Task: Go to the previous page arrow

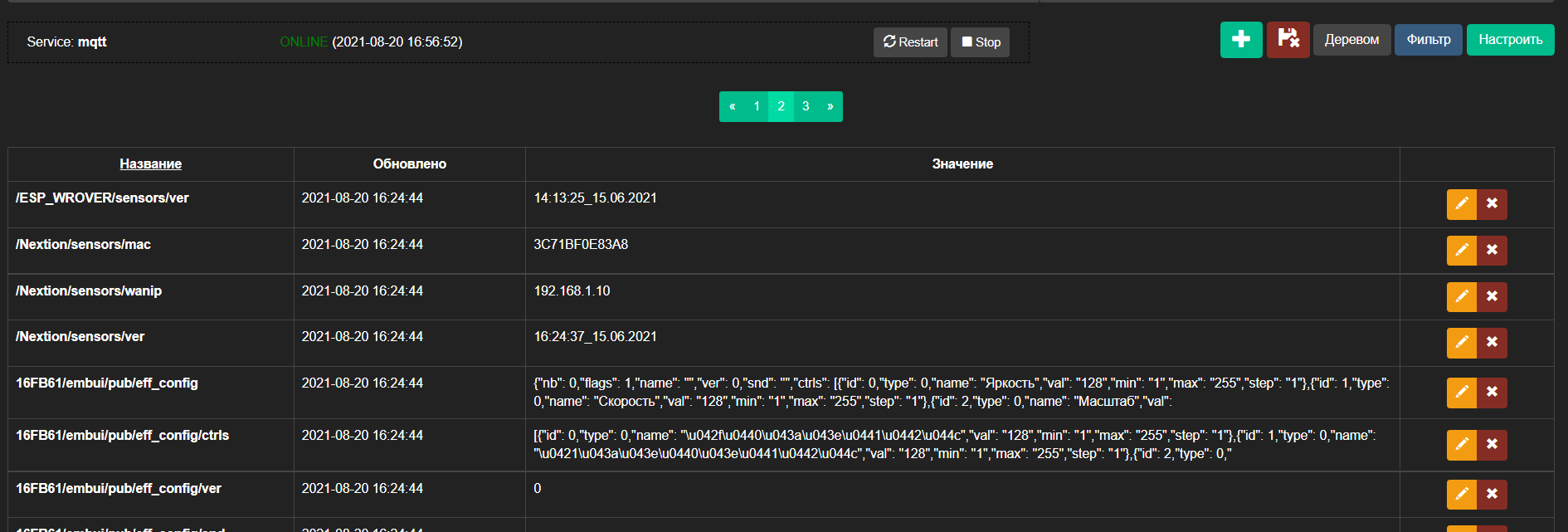Action: click(x=733, y=106)
